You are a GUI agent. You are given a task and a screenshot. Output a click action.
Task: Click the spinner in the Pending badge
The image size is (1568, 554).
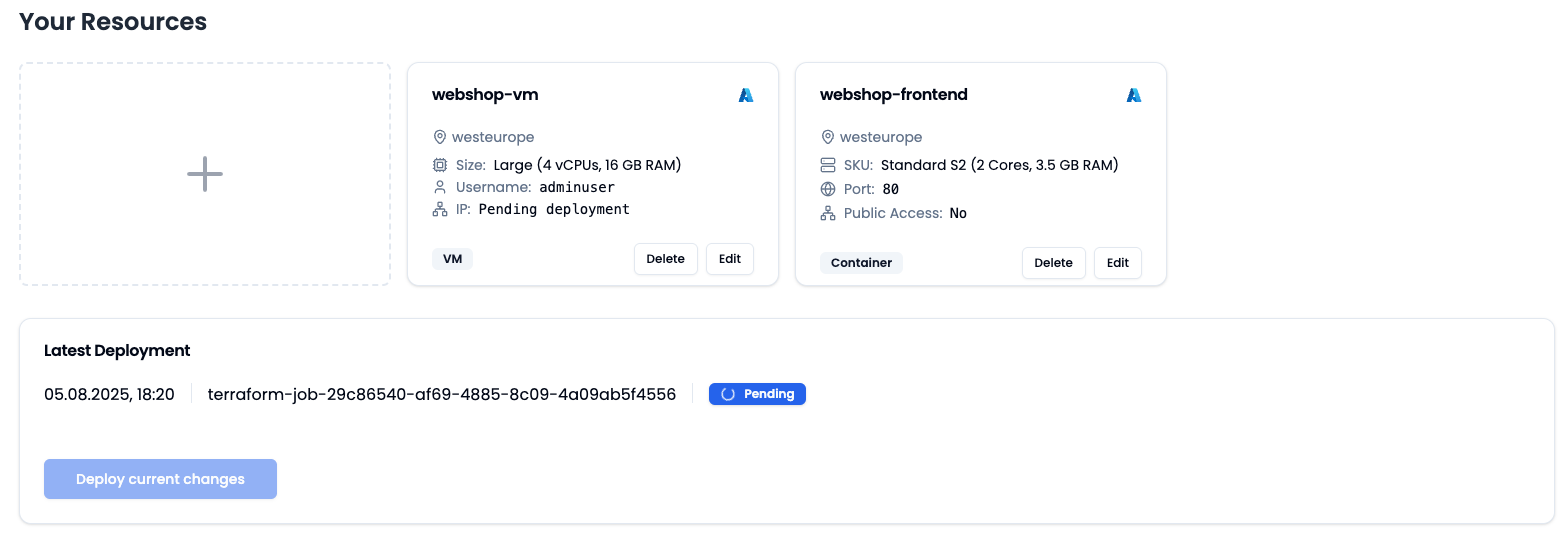[728, 394]
